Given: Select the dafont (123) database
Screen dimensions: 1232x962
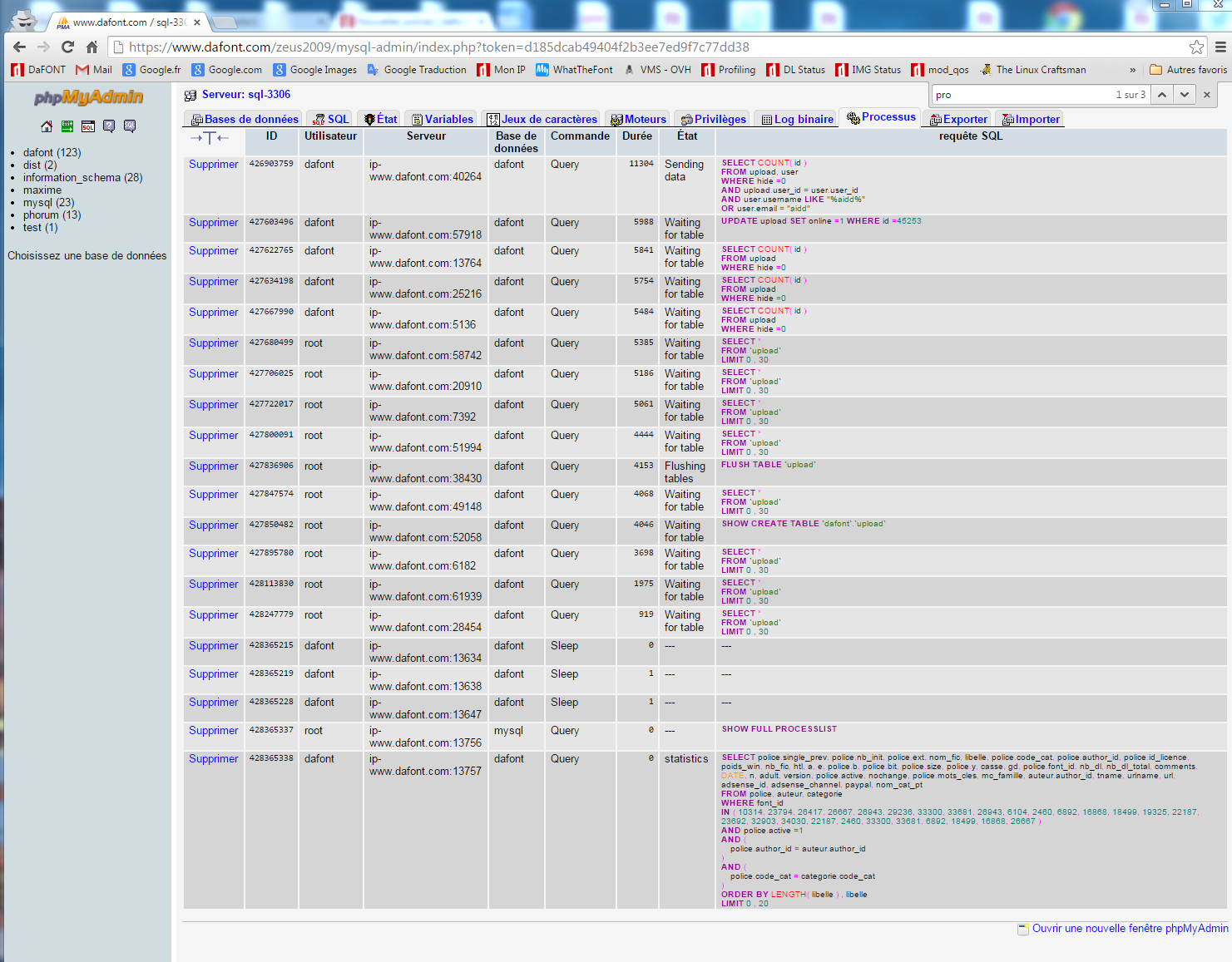Looking at the screenshot, I should pos(52,153).
